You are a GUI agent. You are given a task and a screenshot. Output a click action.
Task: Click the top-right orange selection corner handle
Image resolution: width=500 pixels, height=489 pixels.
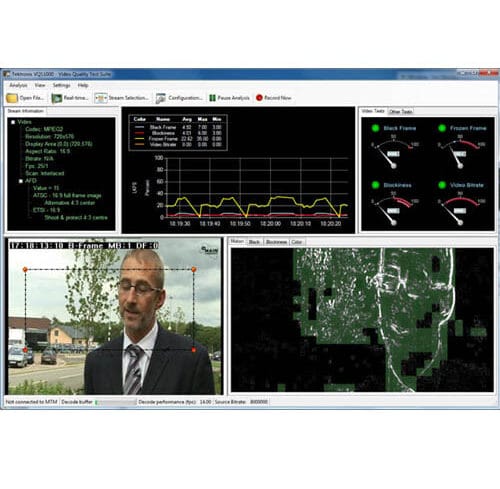[x=194, y=269]
